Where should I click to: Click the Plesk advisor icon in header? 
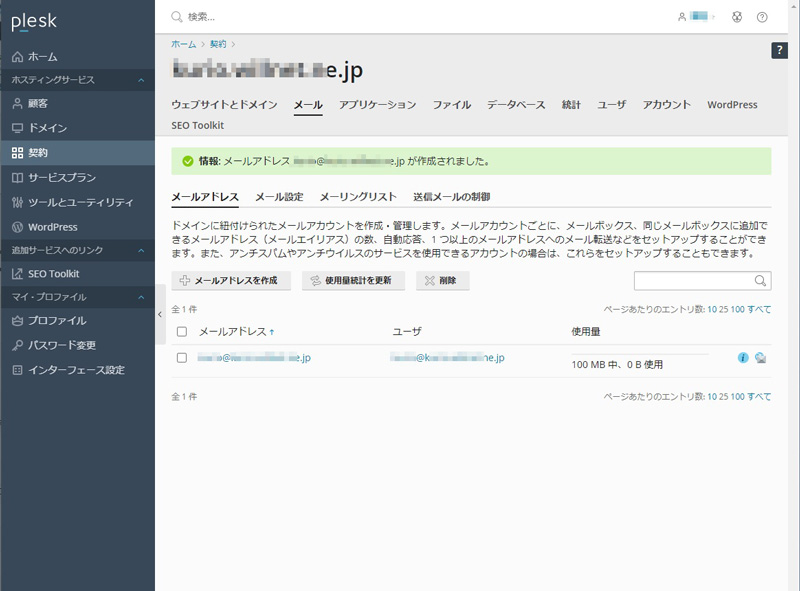(737, 17)
